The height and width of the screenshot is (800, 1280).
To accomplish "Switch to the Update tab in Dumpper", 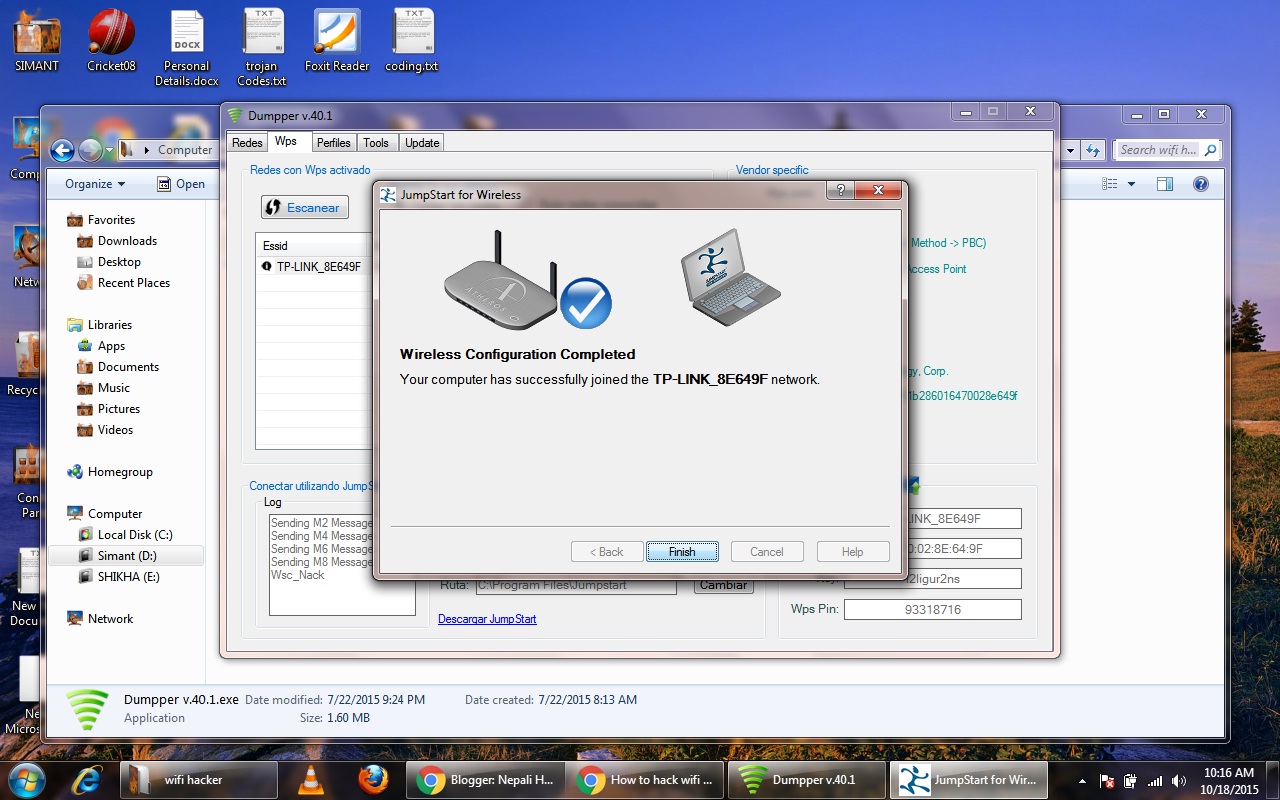I will click(422, 143).
